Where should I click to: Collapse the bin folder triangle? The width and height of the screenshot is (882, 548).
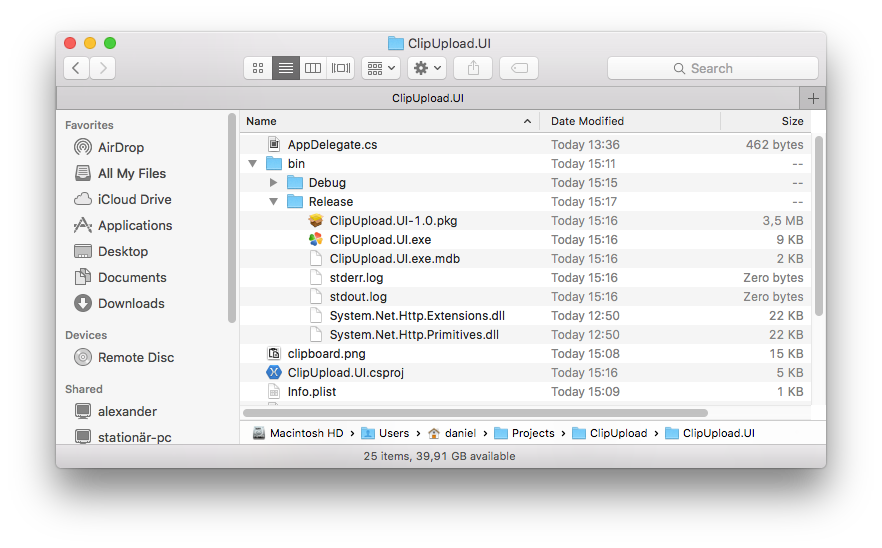253,164
